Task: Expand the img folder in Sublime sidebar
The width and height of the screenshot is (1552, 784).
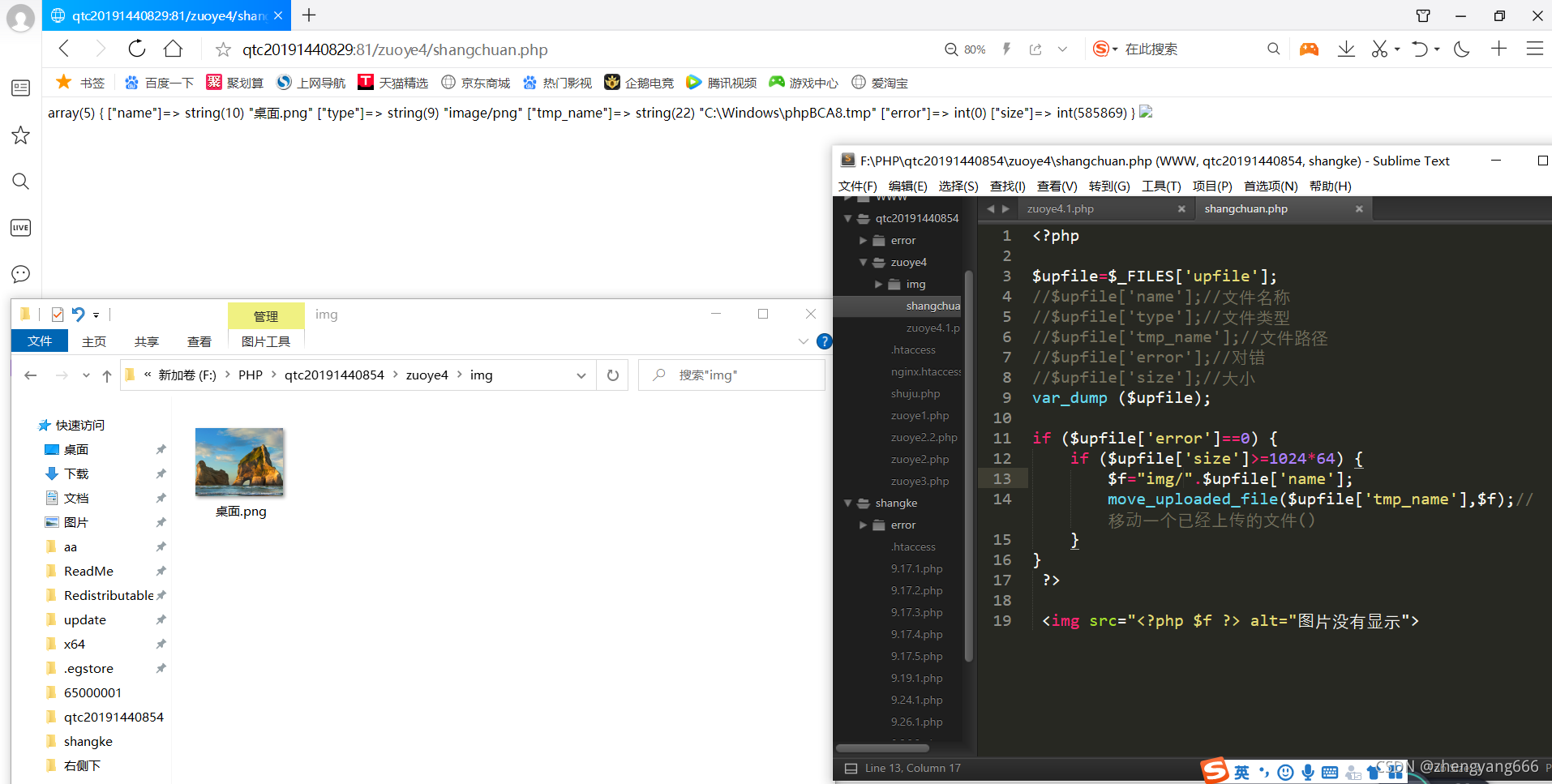Action: (878, 284)
